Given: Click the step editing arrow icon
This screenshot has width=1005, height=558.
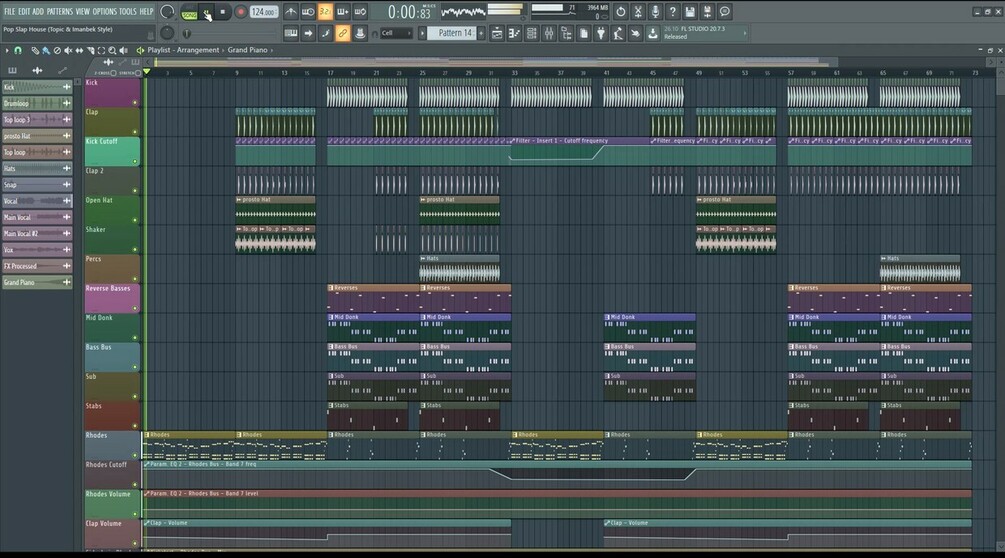Looking at the screenshot, I should tap(308, 33).
